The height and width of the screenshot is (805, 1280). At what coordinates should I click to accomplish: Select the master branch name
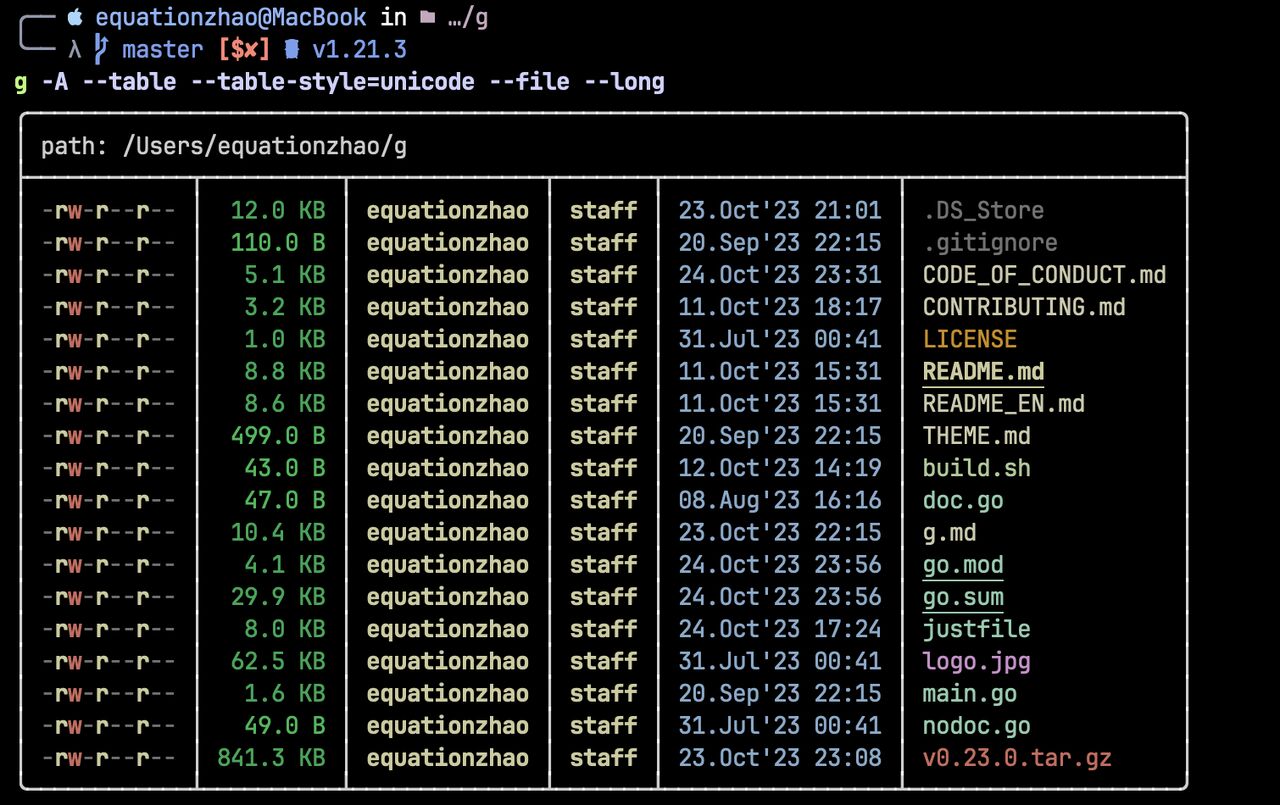(x=163, y=50)
